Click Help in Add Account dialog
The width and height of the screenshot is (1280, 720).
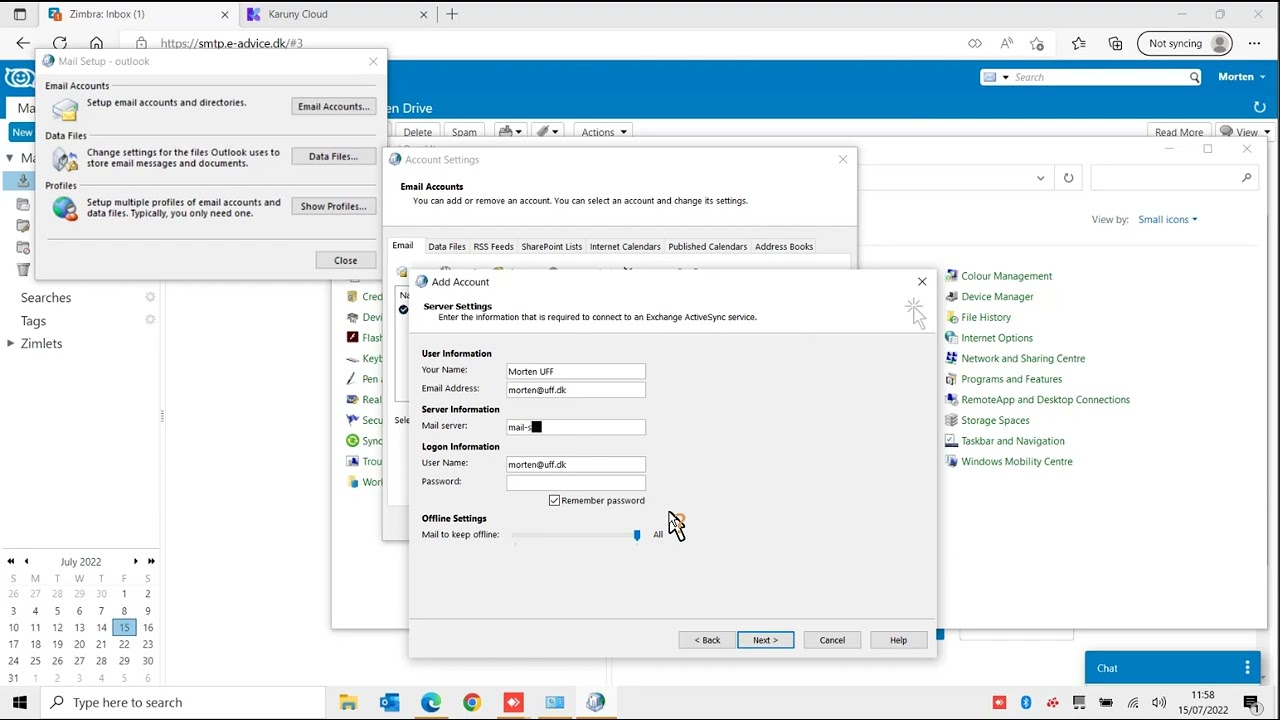pos(898,640)
